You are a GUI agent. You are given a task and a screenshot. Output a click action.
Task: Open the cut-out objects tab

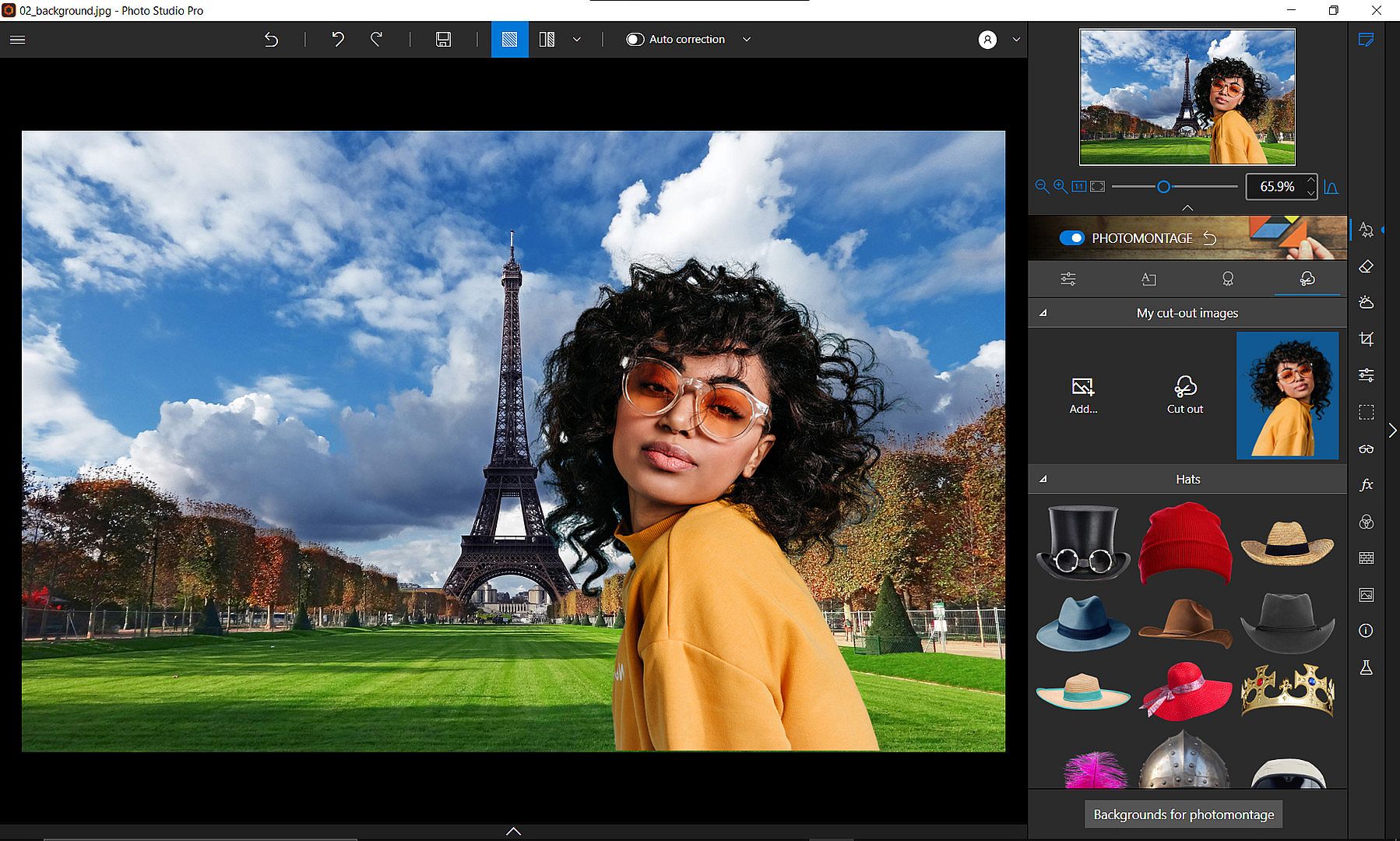click(x=1307, y=279)
